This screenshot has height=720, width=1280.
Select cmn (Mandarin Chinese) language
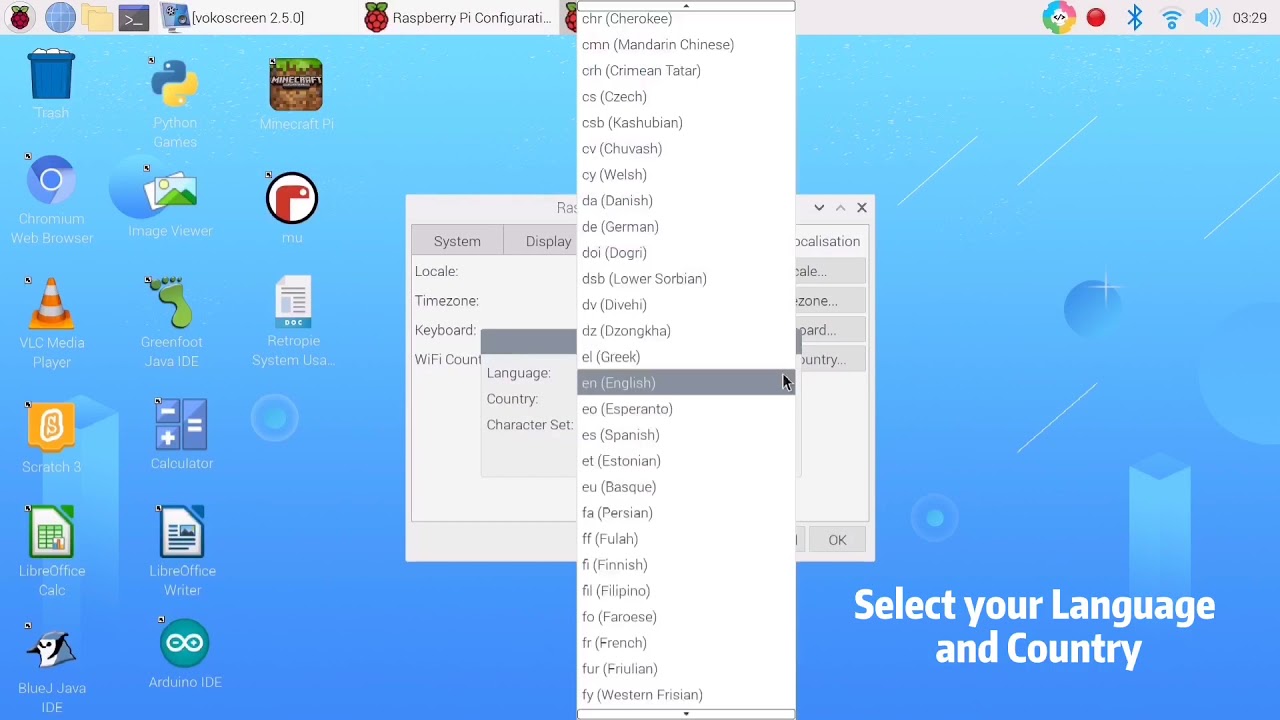(686, 44)
